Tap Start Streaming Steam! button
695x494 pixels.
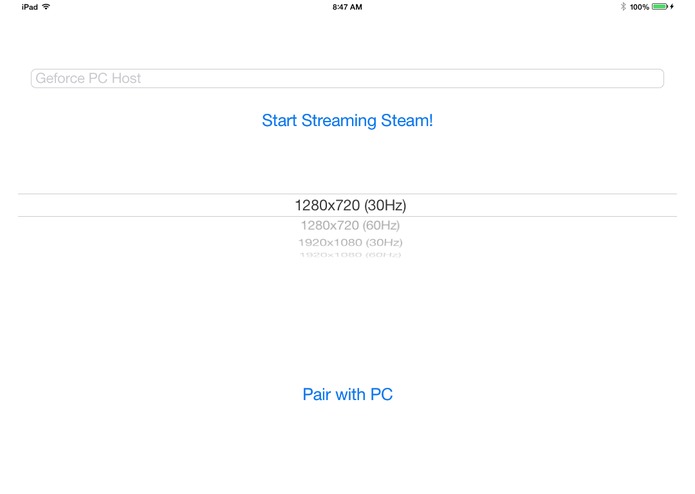coord(347,121)
